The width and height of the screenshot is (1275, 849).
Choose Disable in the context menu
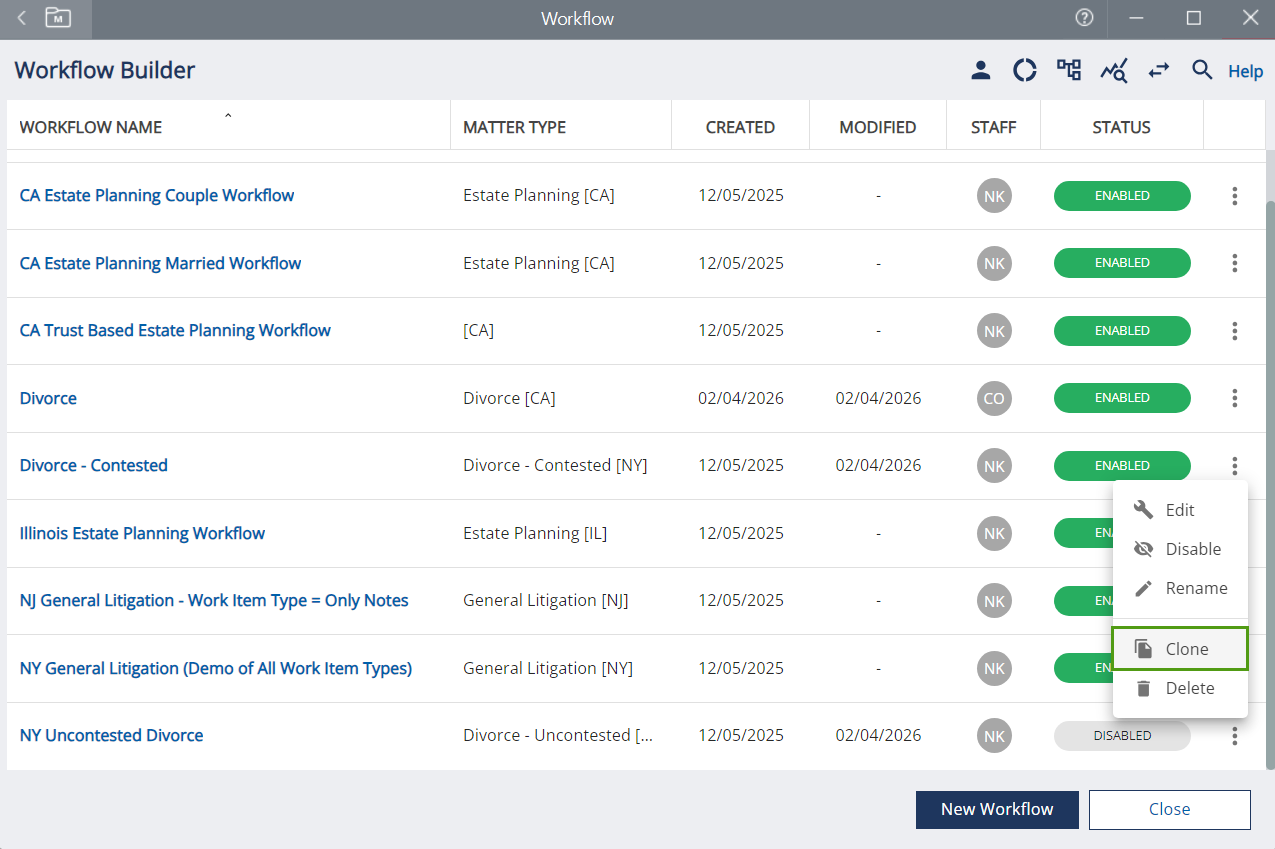click(x=1180, y=549)
